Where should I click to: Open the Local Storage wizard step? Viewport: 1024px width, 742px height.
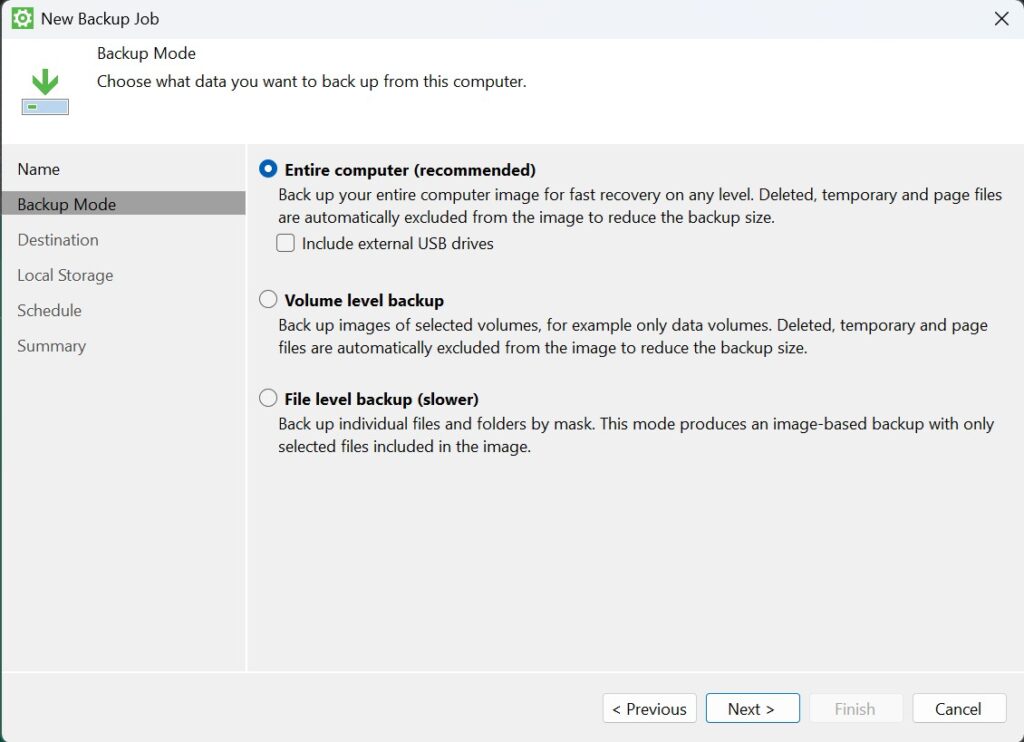65,275
